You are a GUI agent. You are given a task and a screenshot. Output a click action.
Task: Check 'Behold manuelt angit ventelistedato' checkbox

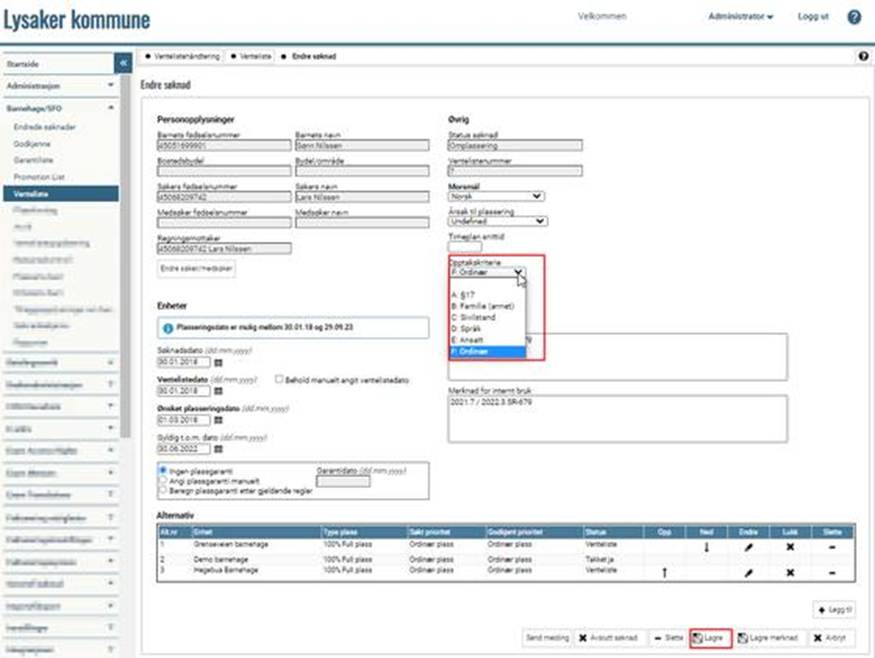point(280,380)
